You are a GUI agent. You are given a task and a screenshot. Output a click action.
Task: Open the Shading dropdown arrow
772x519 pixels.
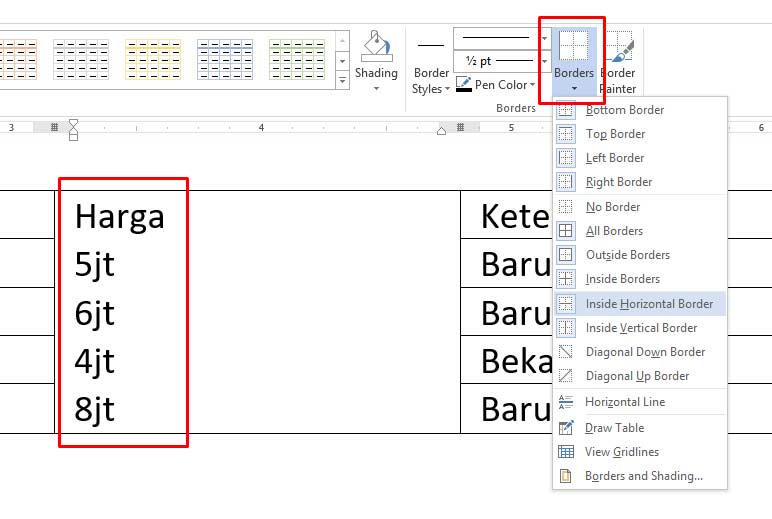pos(376,89)
